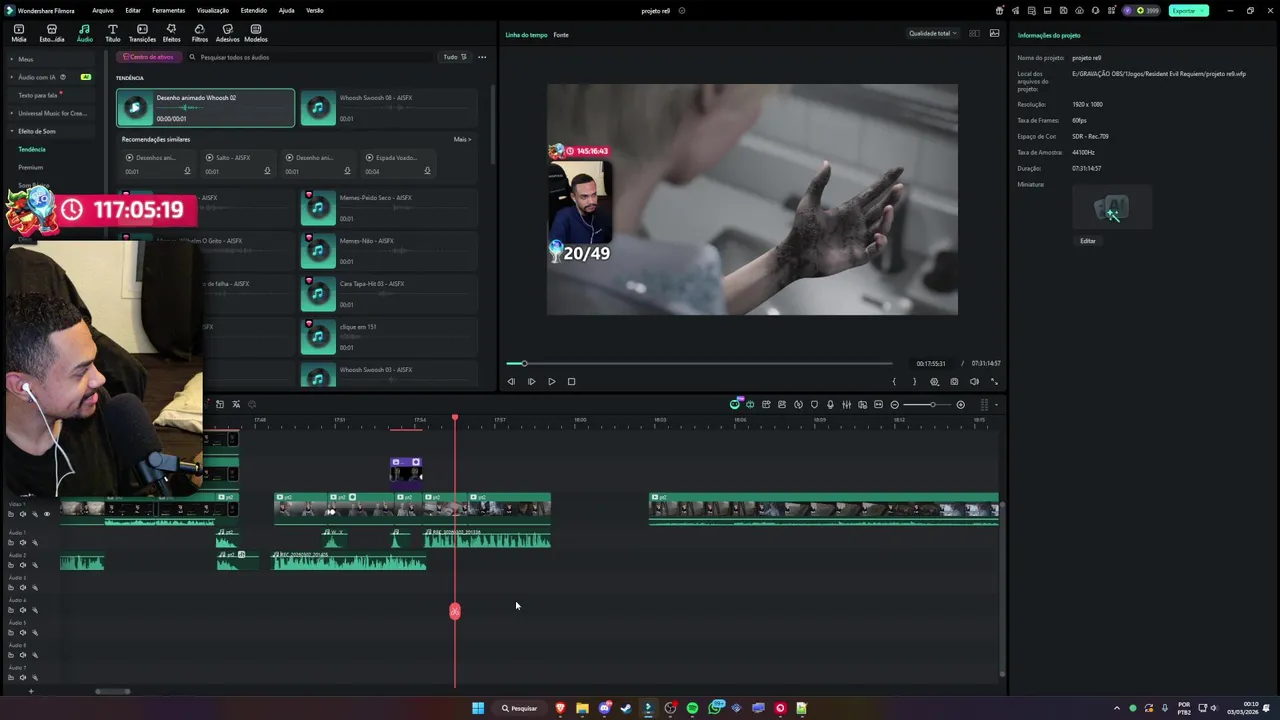The image size is (1280, 720).
Task: Switch to the Fonte preview tab
Action: click(x=561, y=35)
